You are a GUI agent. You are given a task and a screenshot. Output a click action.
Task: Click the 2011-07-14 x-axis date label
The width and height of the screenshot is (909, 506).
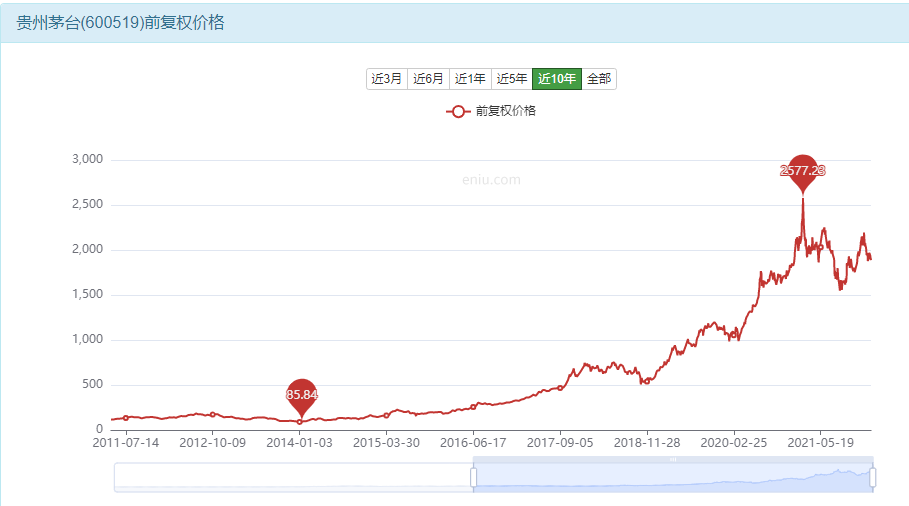126,443
